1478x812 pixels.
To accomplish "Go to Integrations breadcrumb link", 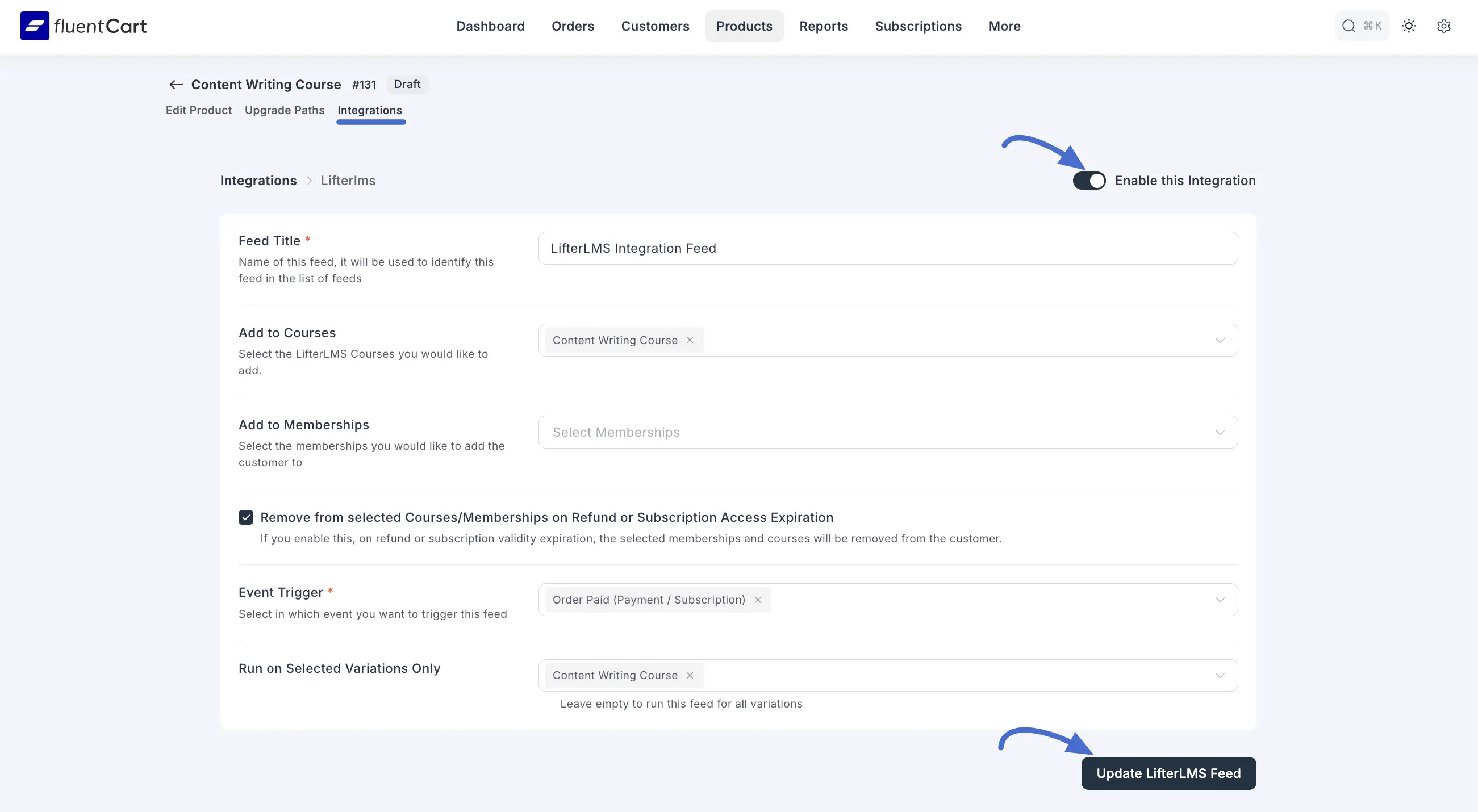I will tap(258, 181).
